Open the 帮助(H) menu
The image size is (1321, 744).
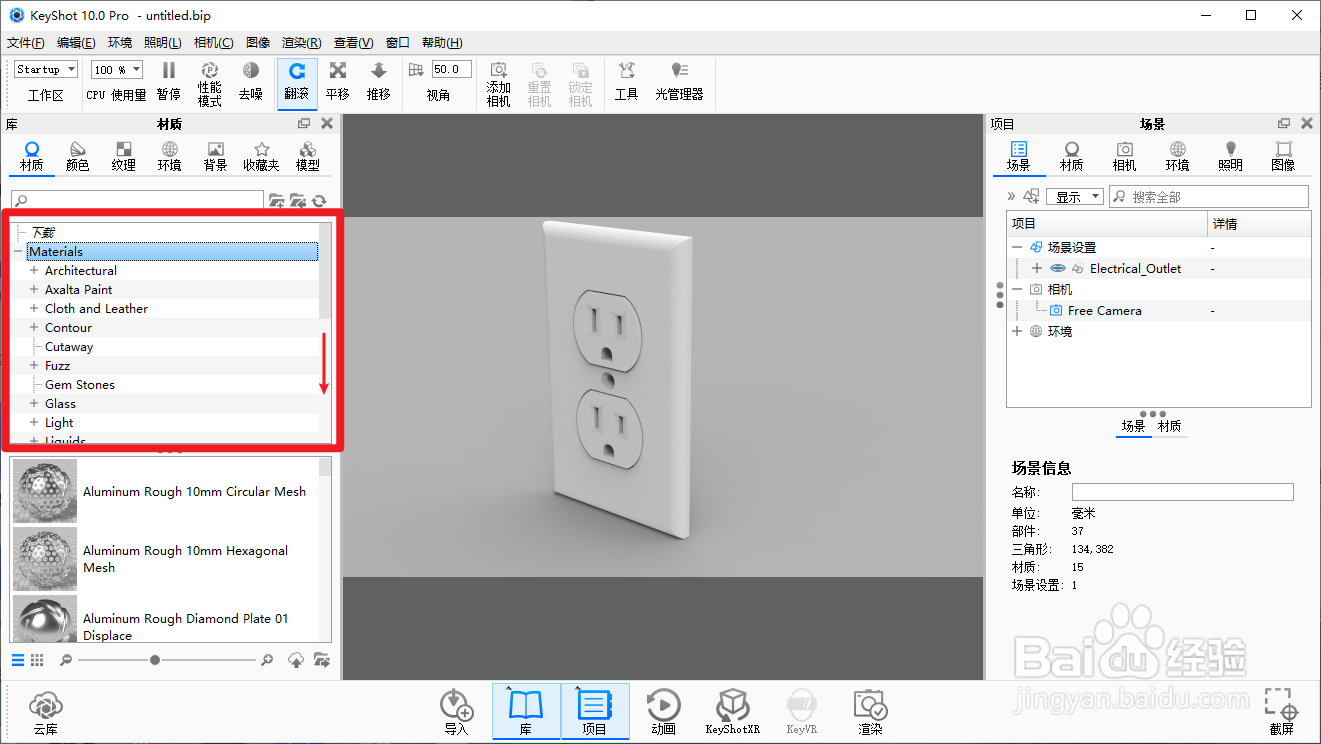tap(442, 42)
